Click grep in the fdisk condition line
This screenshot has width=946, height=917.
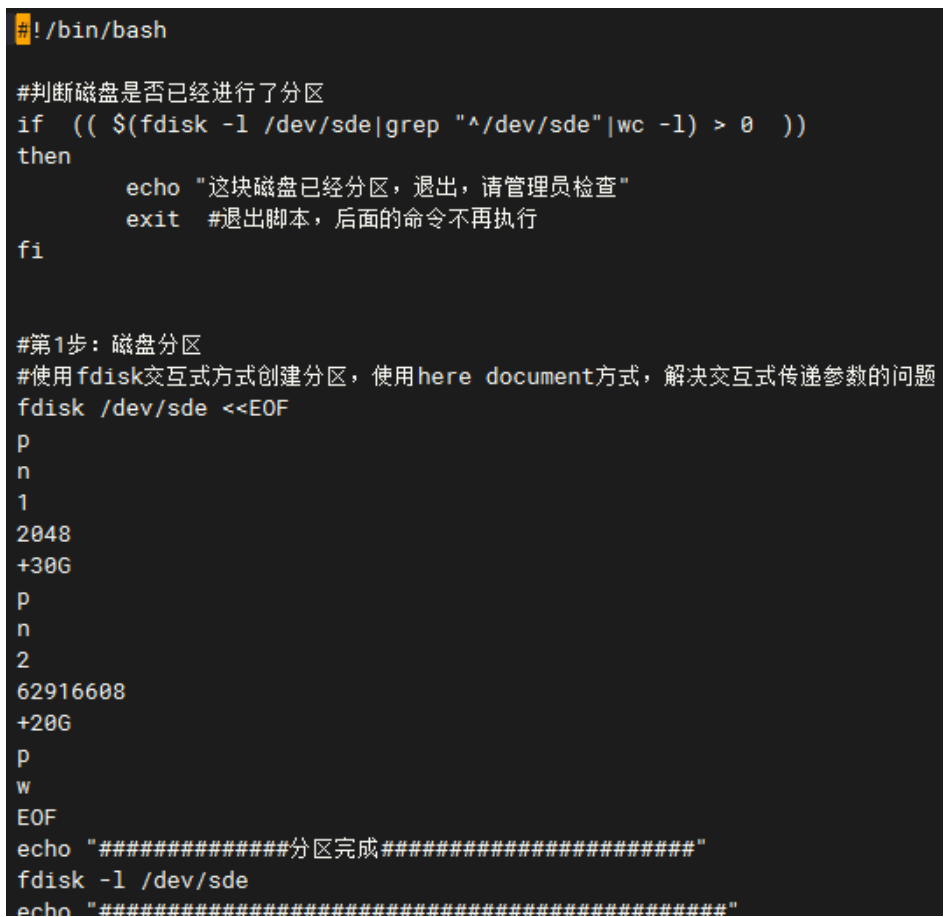[x=412, y=125]
